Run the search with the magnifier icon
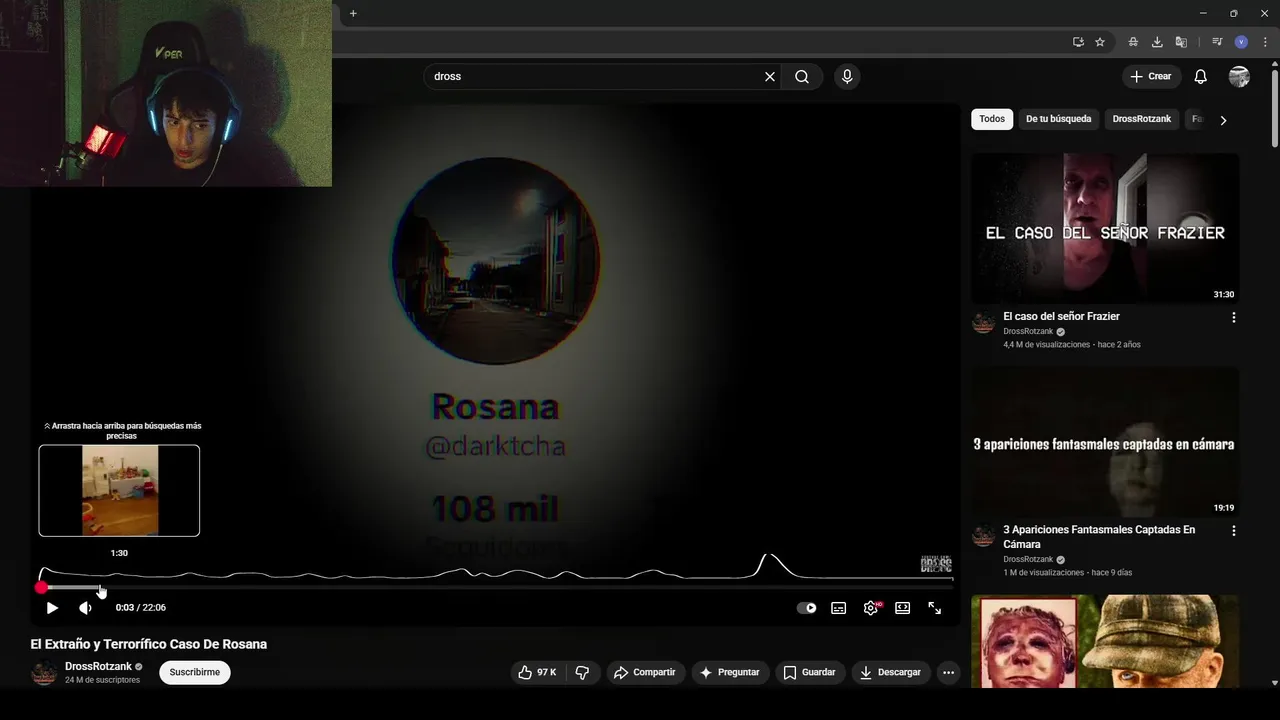Image resolution: width=1280 pixels, height=720 pixels. (802, 77)
